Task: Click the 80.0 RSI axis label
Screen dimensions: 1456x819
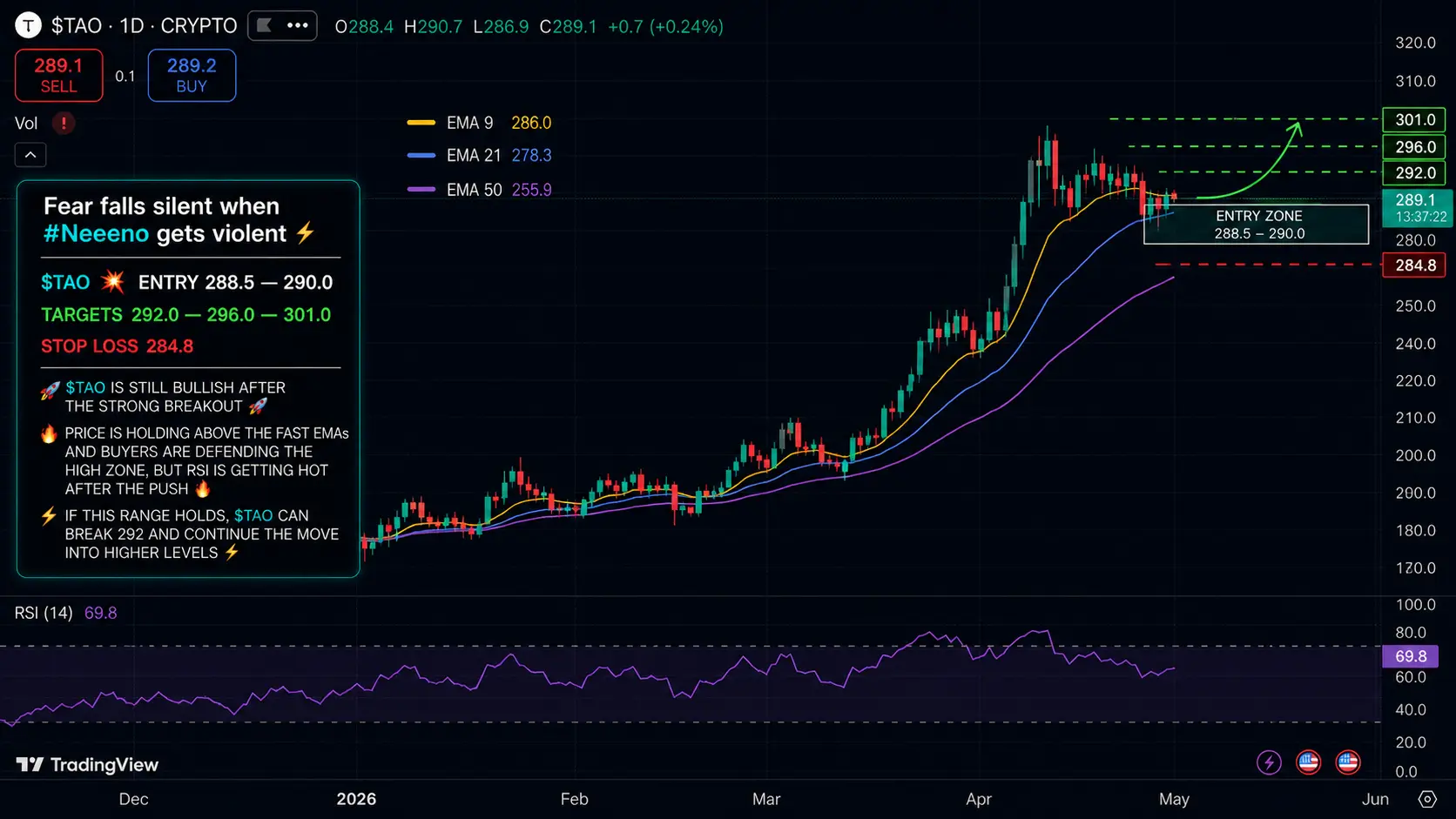Action: coord(1411,633)
